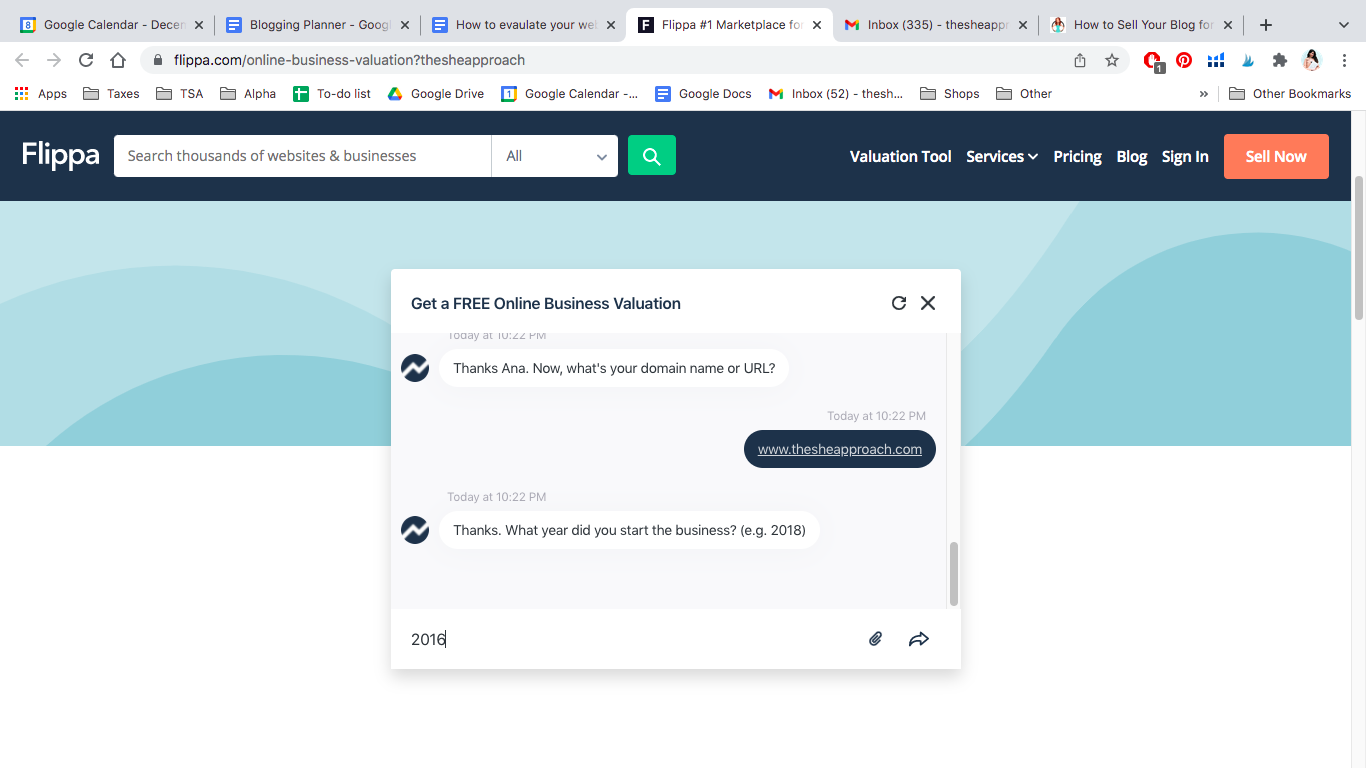Open the TSA bookmark folder

click(180, 94)
